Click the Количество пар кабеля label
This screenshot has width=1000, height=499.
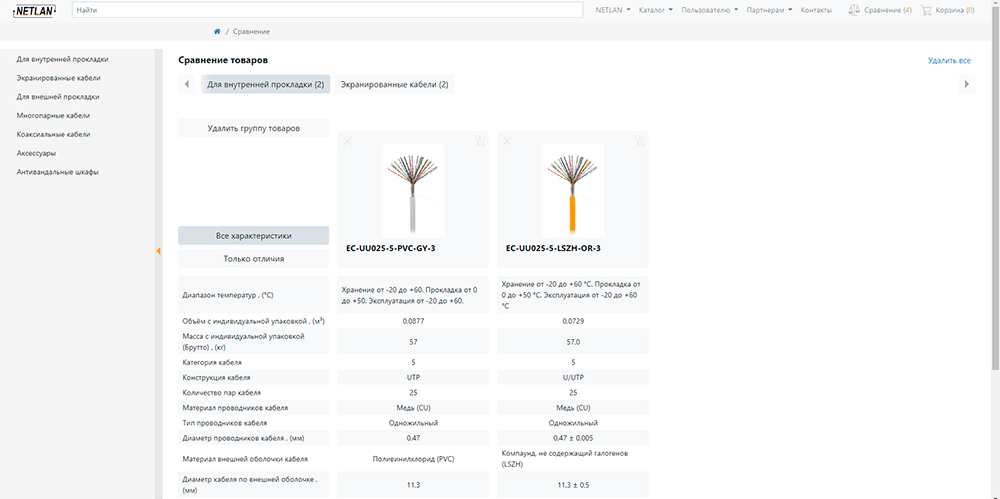(221, 392)
